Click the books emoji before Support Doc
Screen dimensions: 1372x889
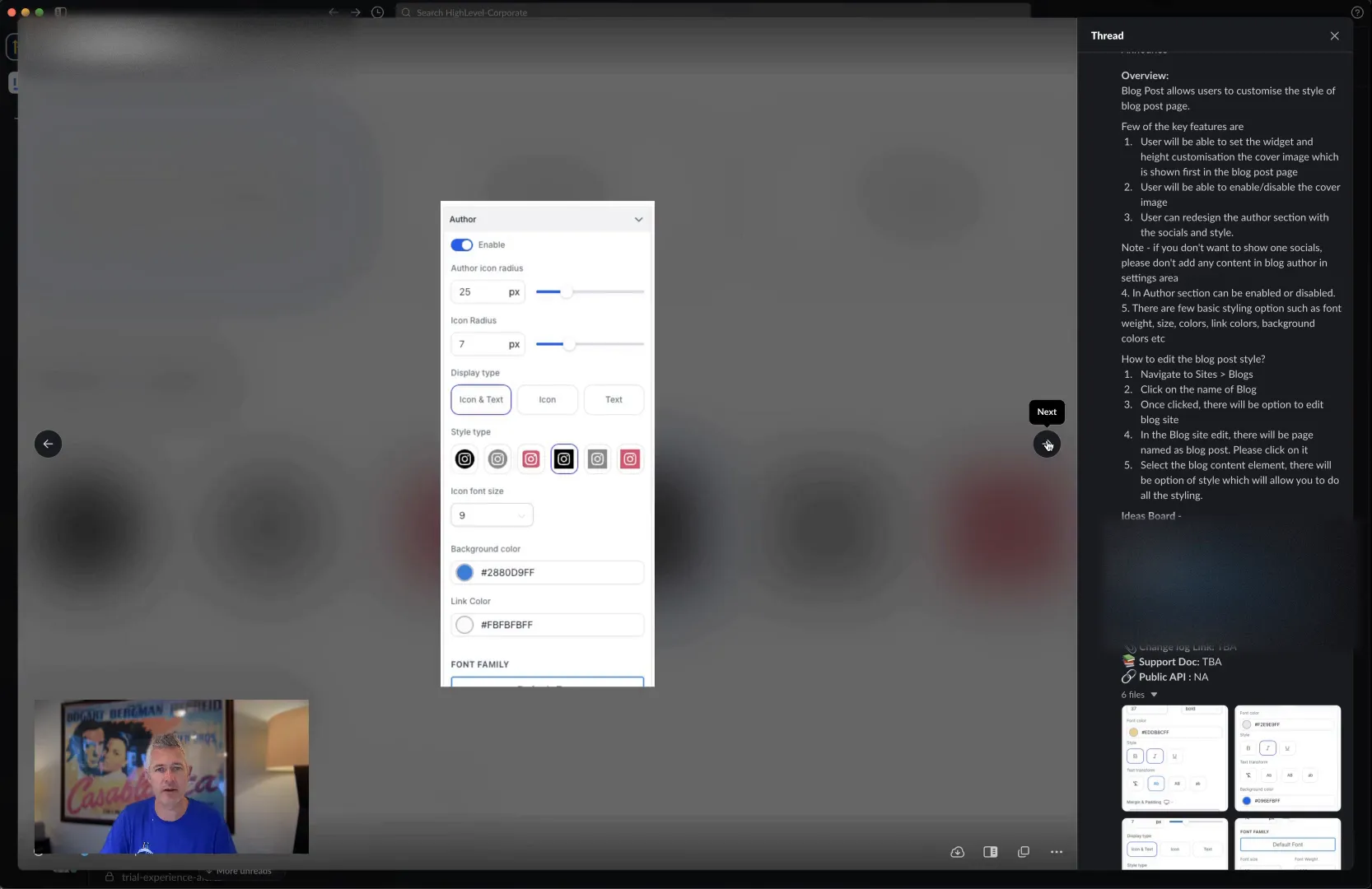point(1128,662)
